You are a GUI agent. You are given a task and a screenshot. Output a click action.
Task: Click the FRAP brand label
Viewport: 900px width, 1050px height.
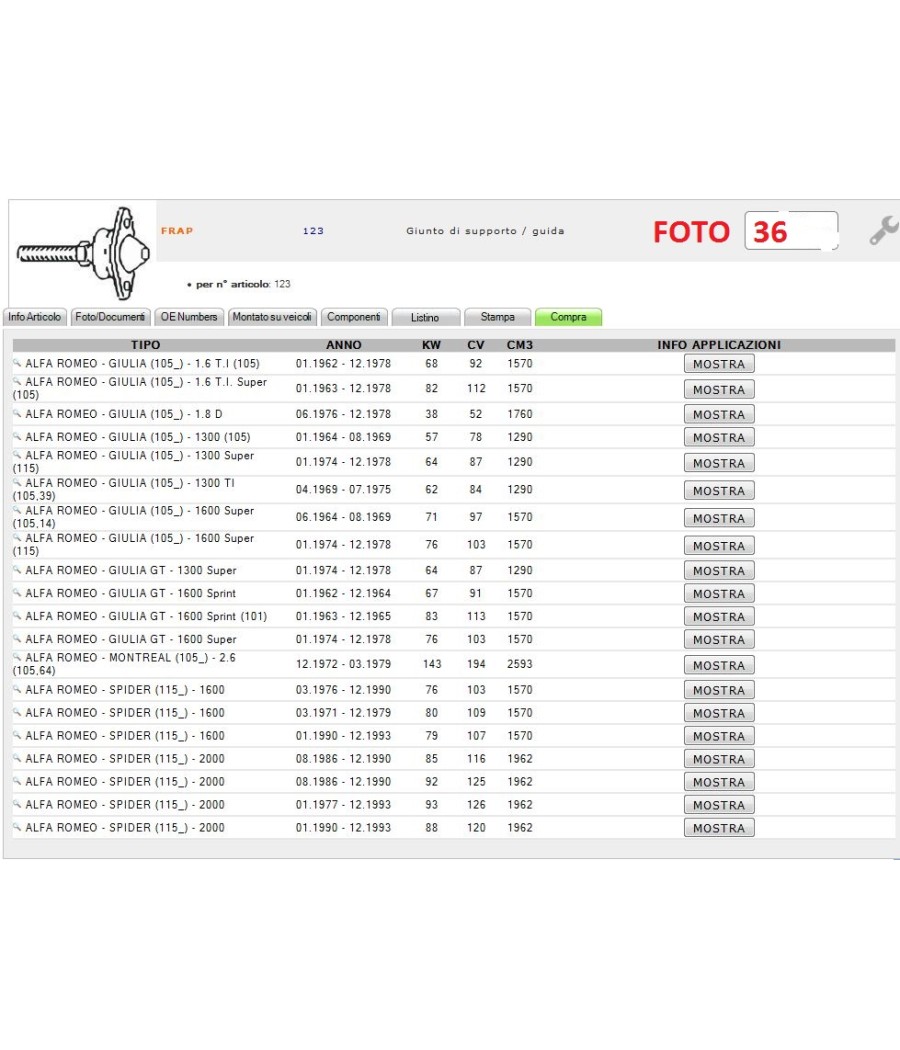(x=177, y=230)
